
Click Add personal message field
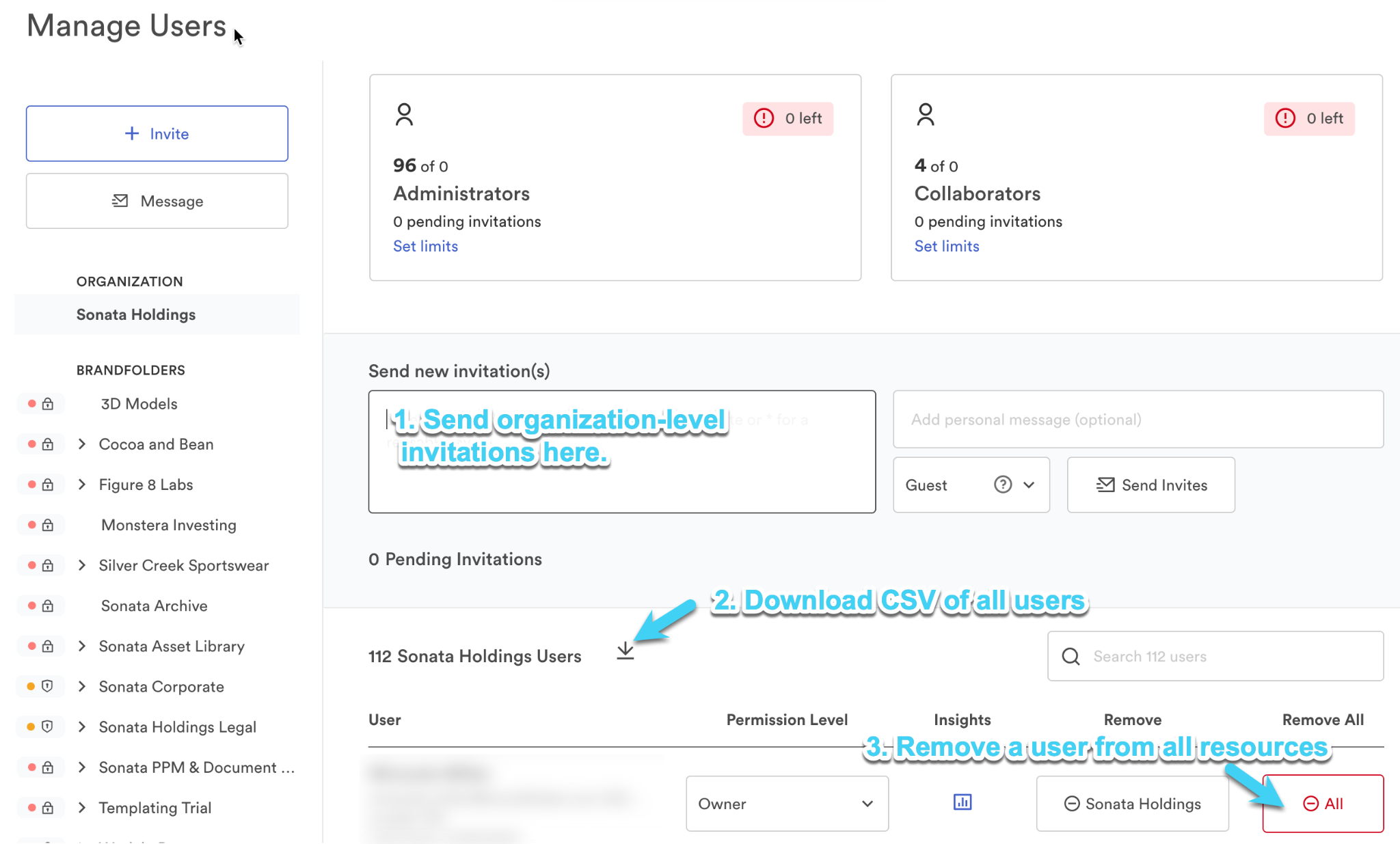click(1138, 419)
